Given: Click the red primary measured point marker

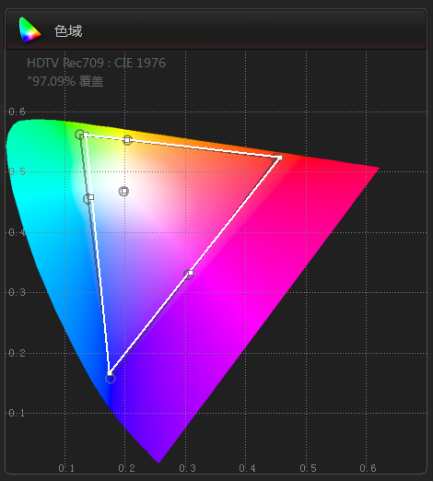Looking at the screenshot, I should point(280,157).
